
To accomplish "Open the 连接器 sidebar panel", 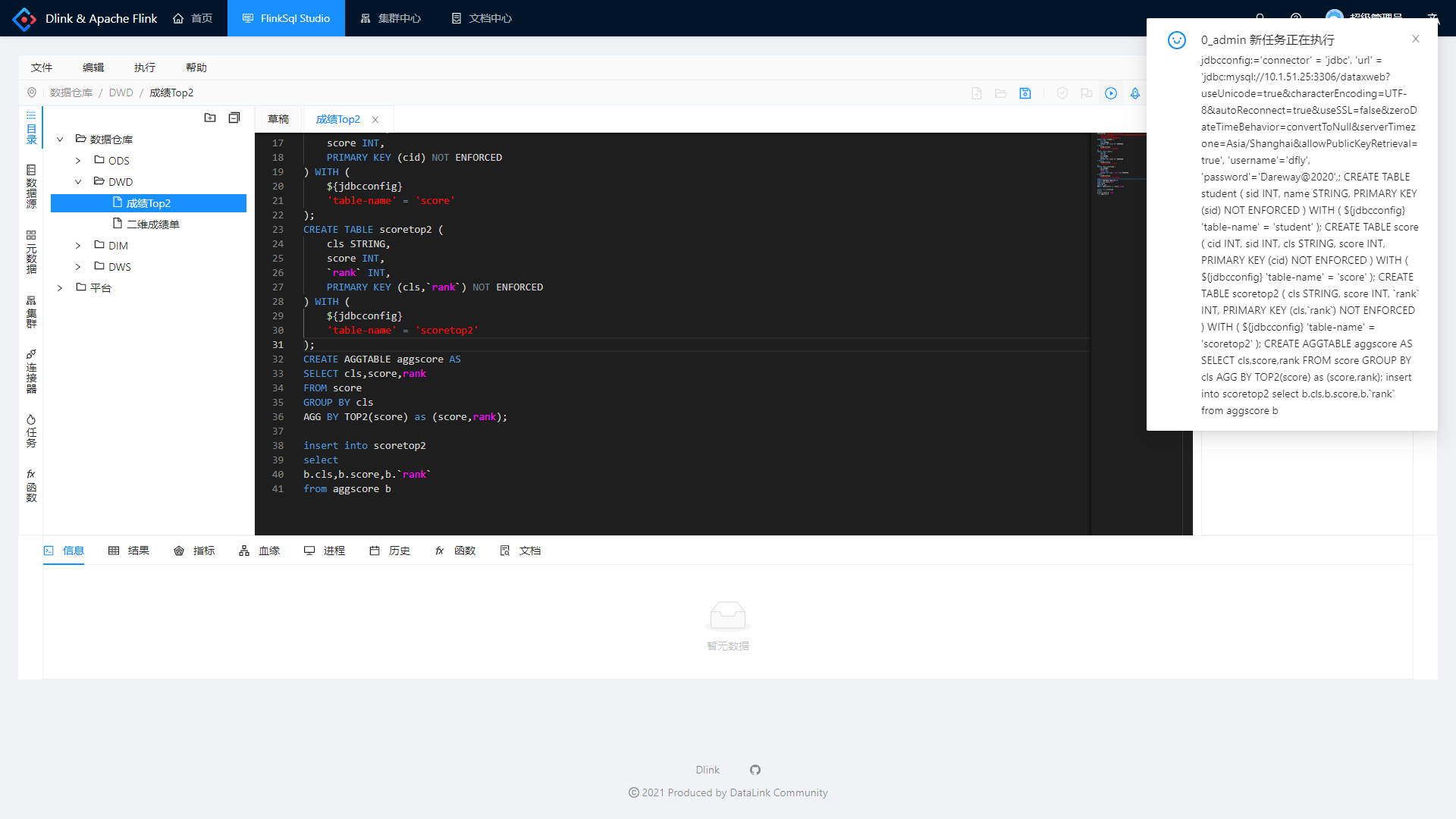I will [31, 372].
